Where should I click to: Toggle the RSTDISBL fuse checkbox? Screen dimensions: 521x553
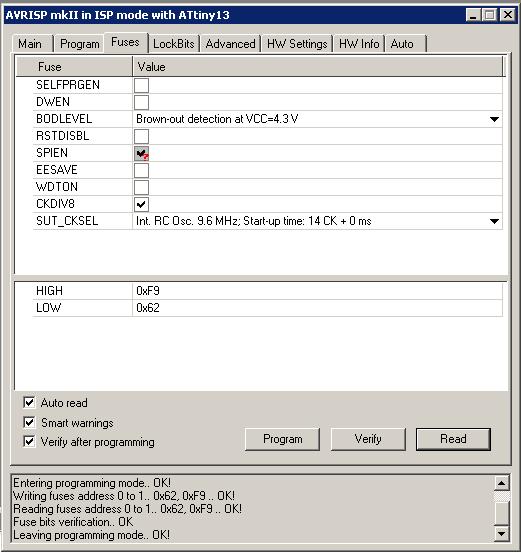click(141, 136)
